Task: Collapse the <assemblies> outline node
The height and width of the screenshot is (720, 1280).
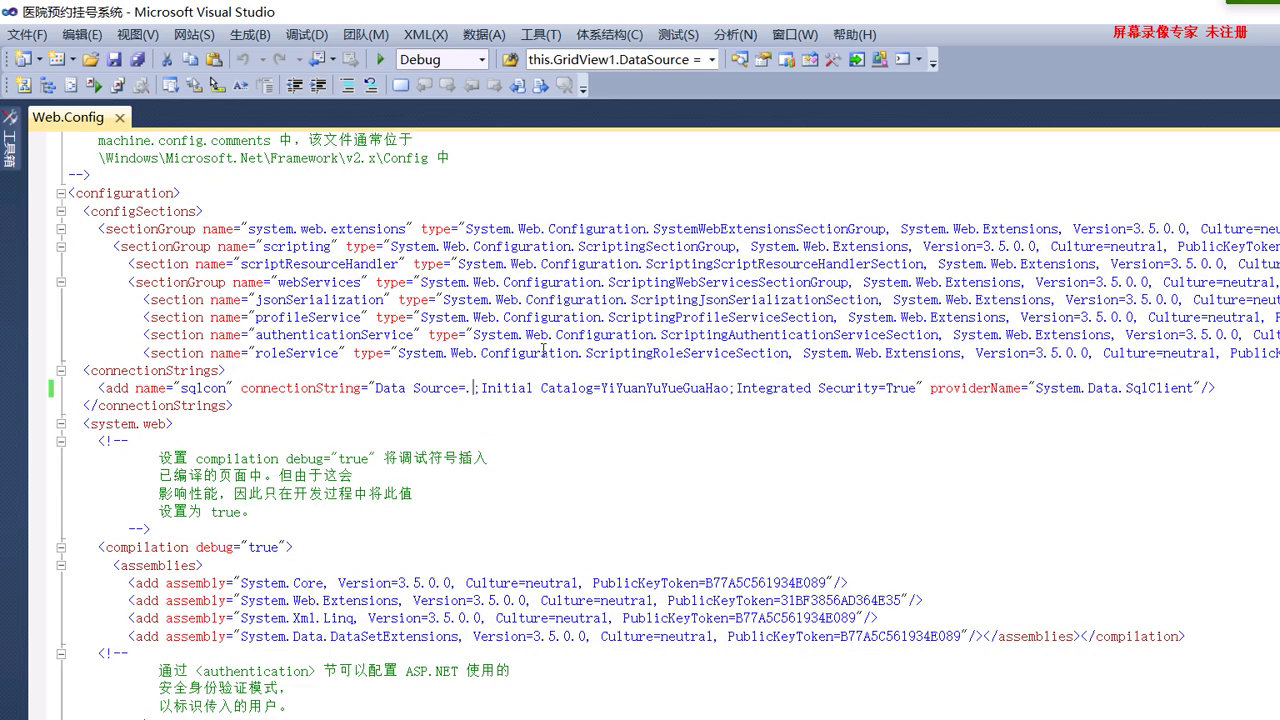Action: pos(61,565)
